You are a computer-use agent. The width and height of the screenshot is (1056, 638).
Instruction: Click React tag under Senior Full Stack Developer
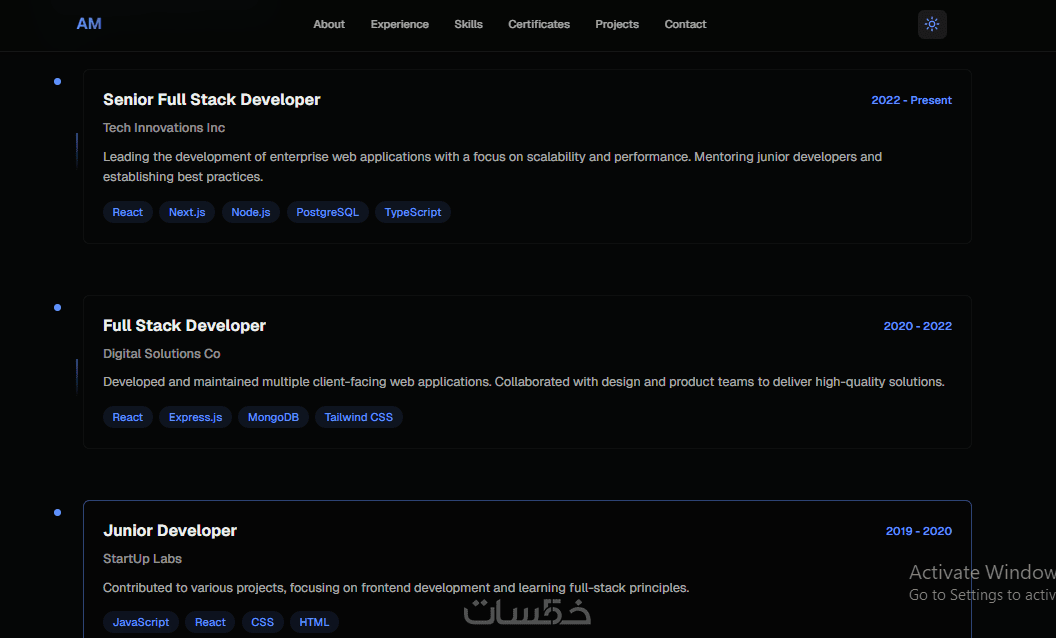click(x=127, y=212)
